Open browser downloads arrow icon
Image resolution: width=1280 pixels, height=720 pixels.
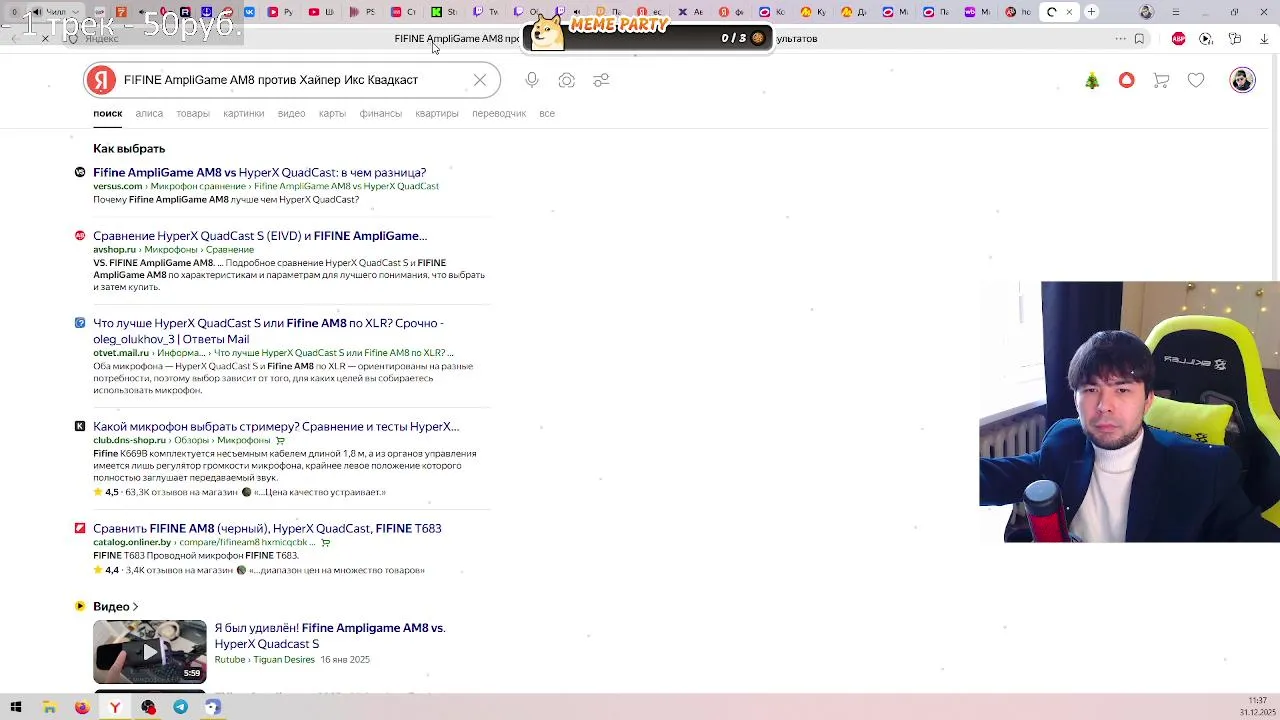tap(1264, 38)
